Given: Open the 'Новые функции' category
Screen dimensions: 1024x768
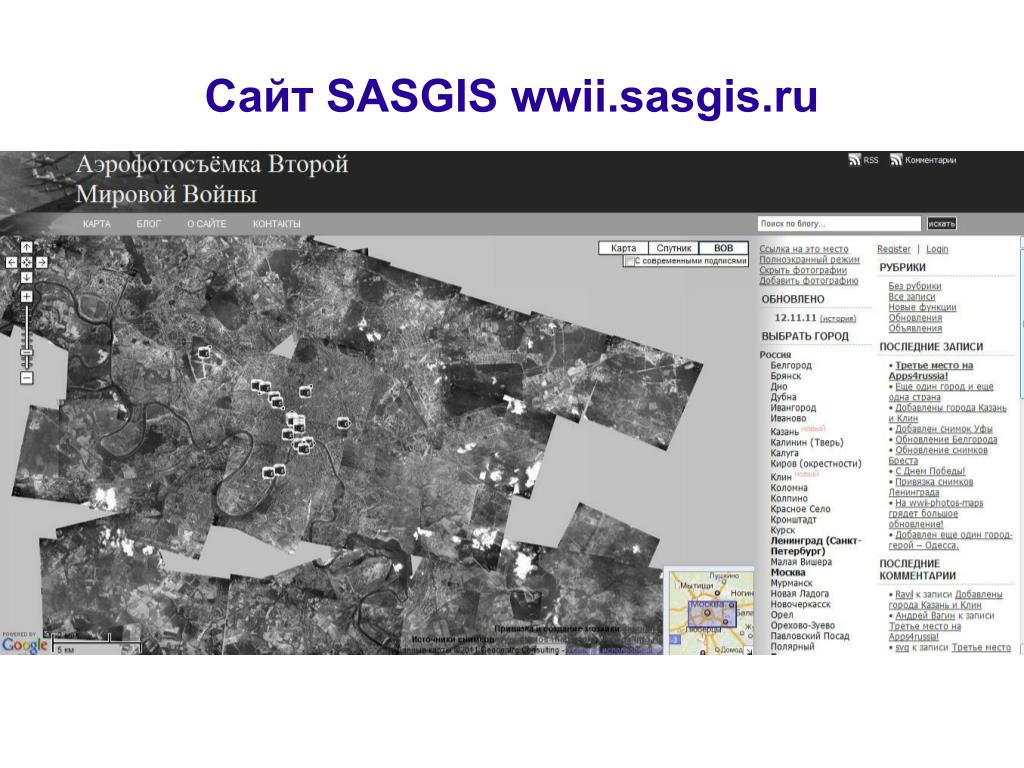Looking at the screenshot, I should [x=921, y=307].
